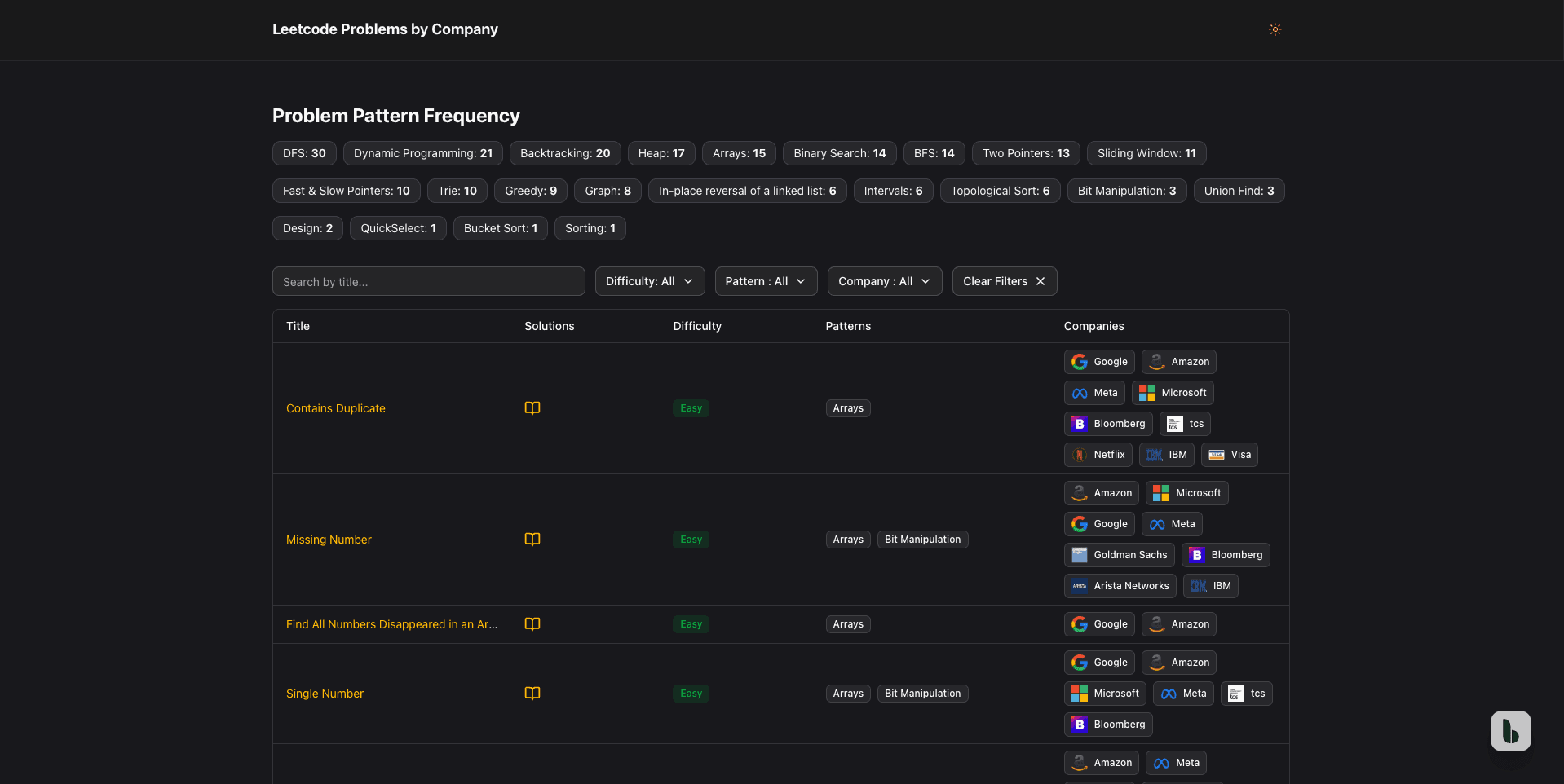
Task: Select the Goldman Sachs company badge
Action: pos(1119,555)
